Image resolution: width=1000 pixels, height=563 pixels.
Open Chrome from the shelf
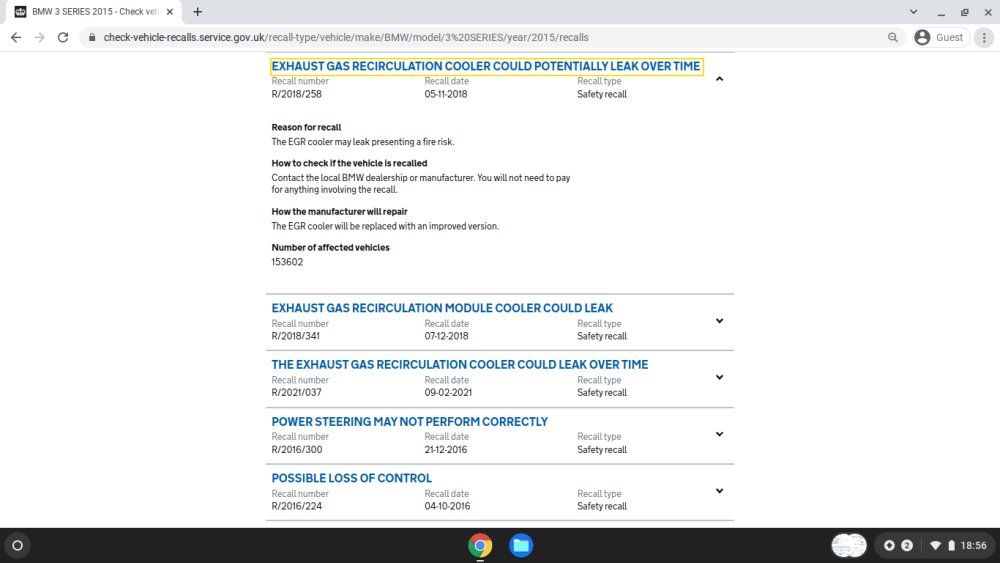480,546
